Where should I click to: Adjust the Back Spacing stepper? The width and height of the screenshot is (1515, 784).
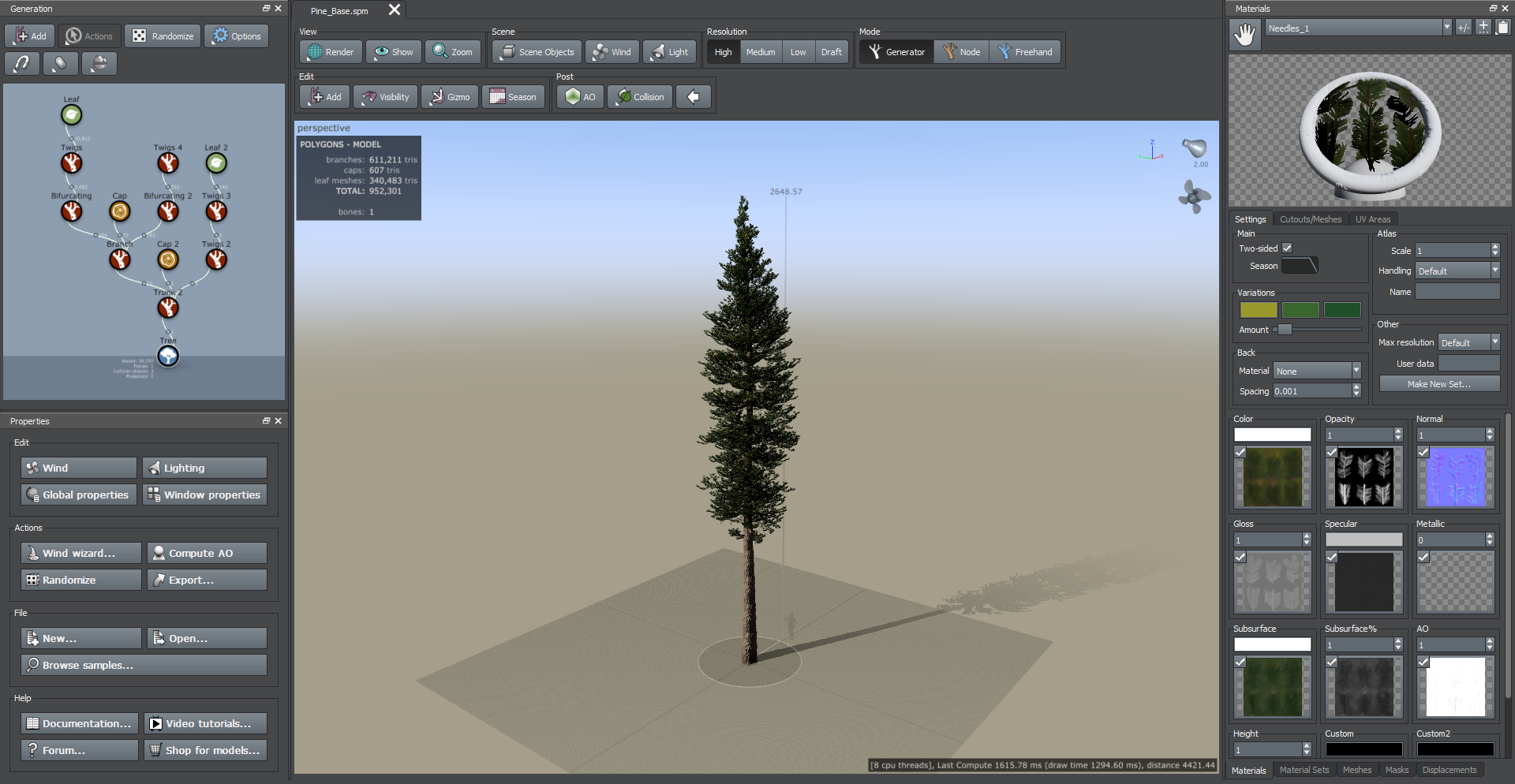tap(1356, 390)
